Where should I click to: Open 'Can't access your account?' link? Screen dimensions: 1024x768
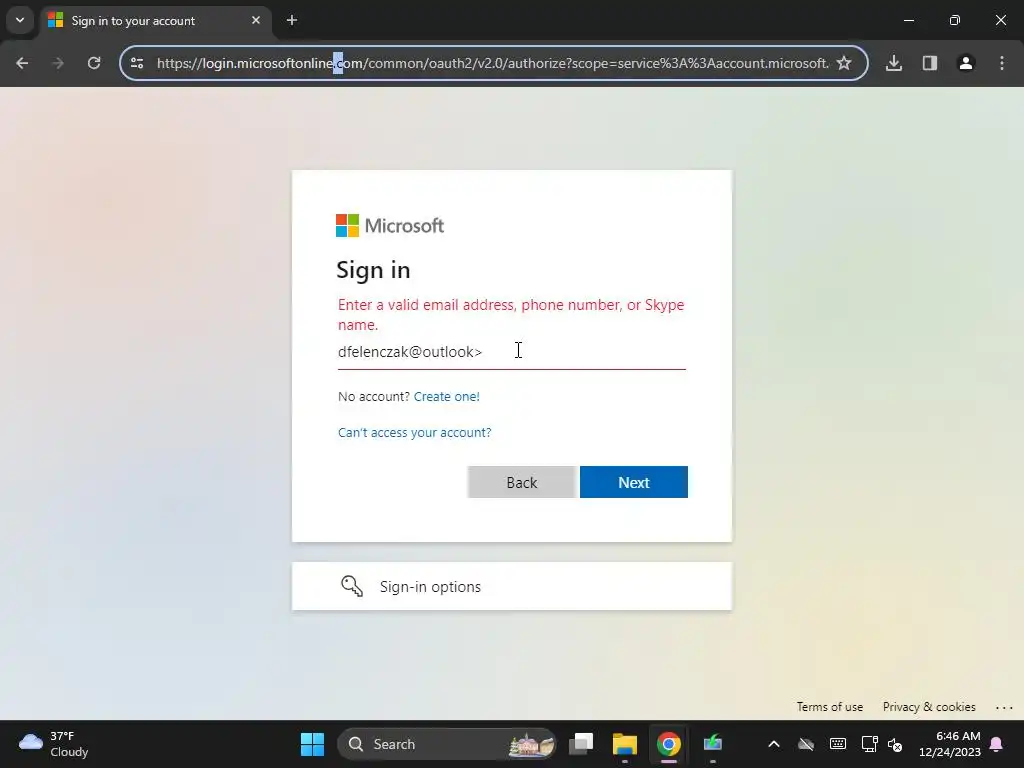(415, 432)
